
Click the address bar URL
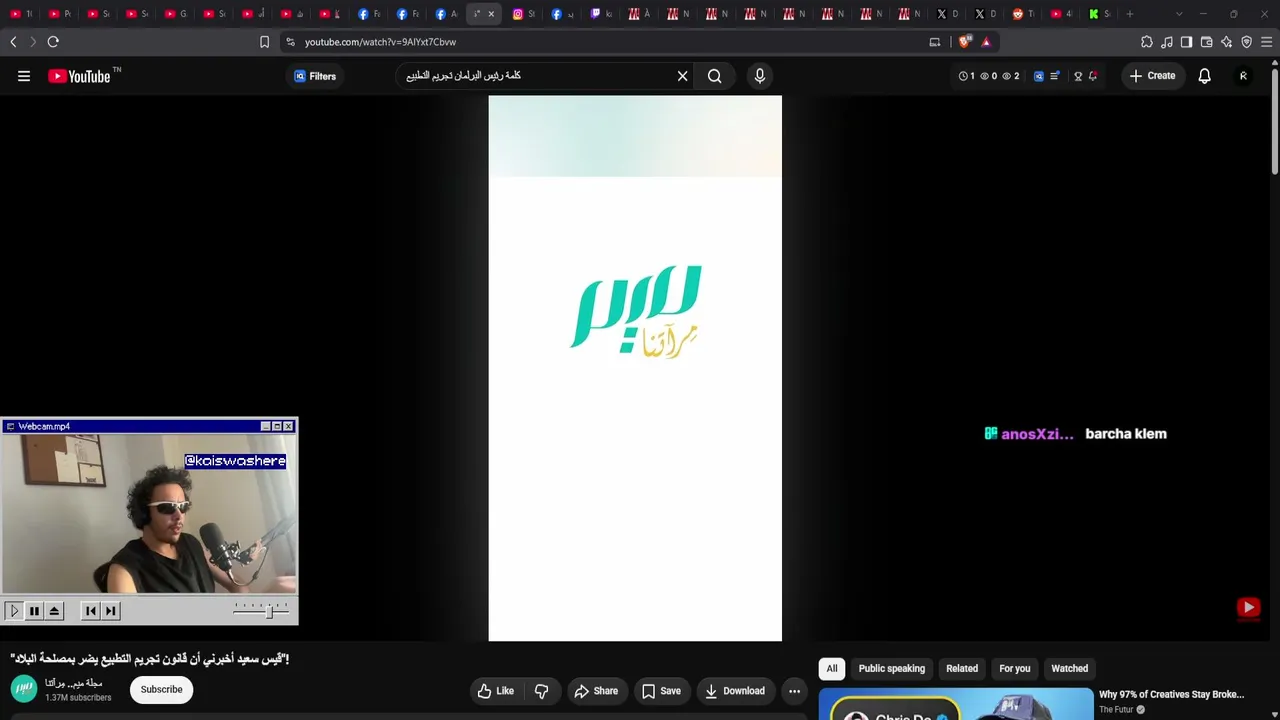point(380,42)
